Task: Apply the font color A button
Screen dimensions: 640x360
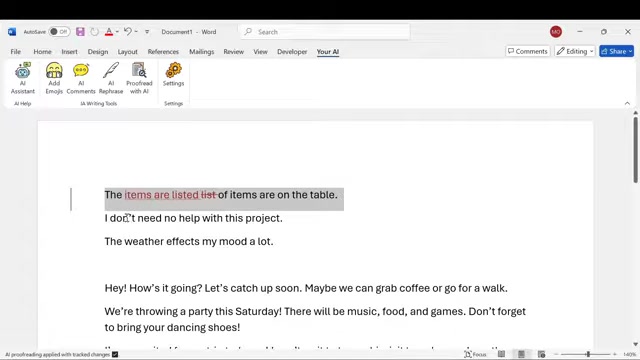Action: (x=109, y=32)
